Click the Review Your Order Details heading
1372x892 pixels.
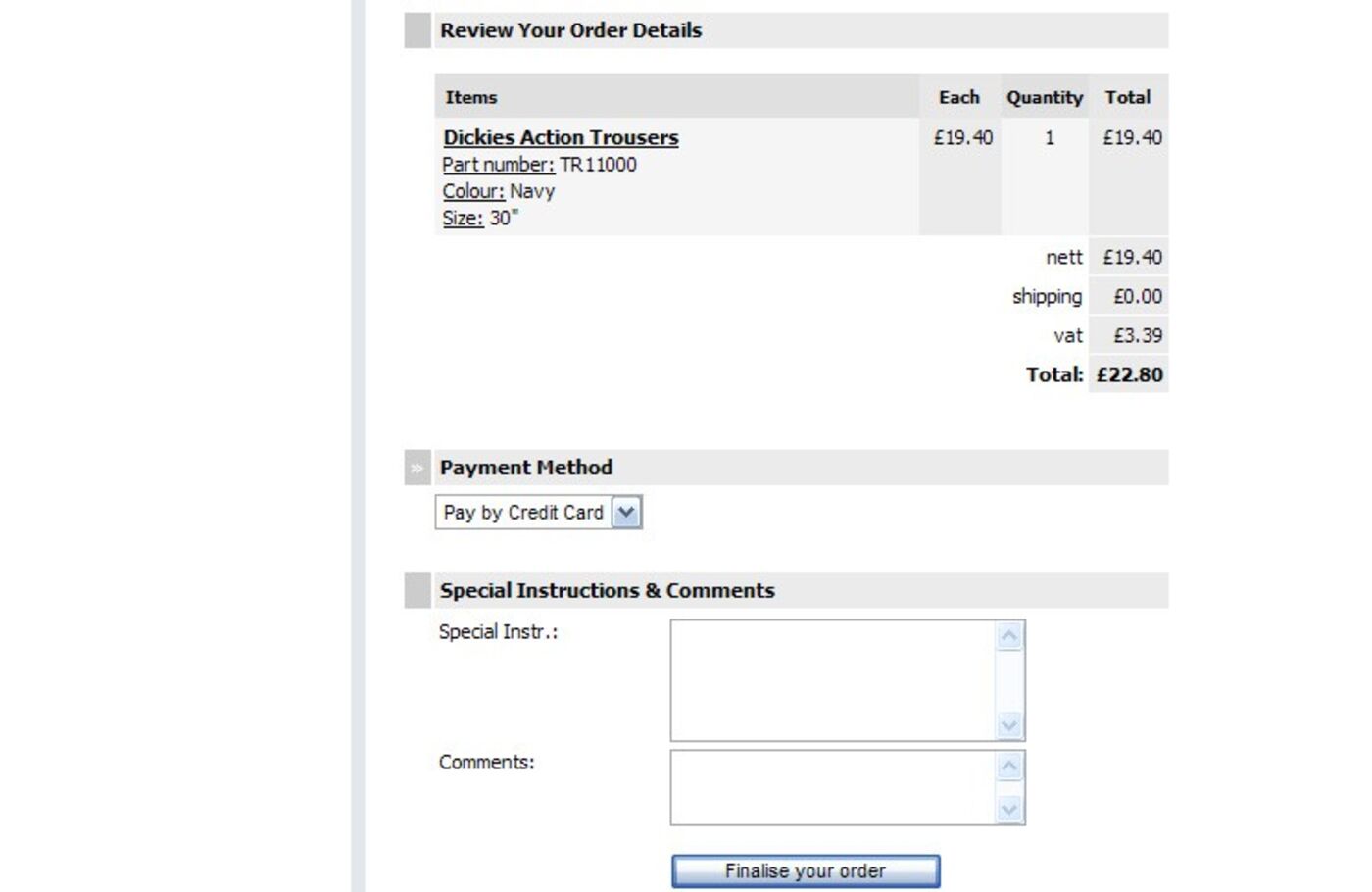pyautogui.click(x=570, y=30)
